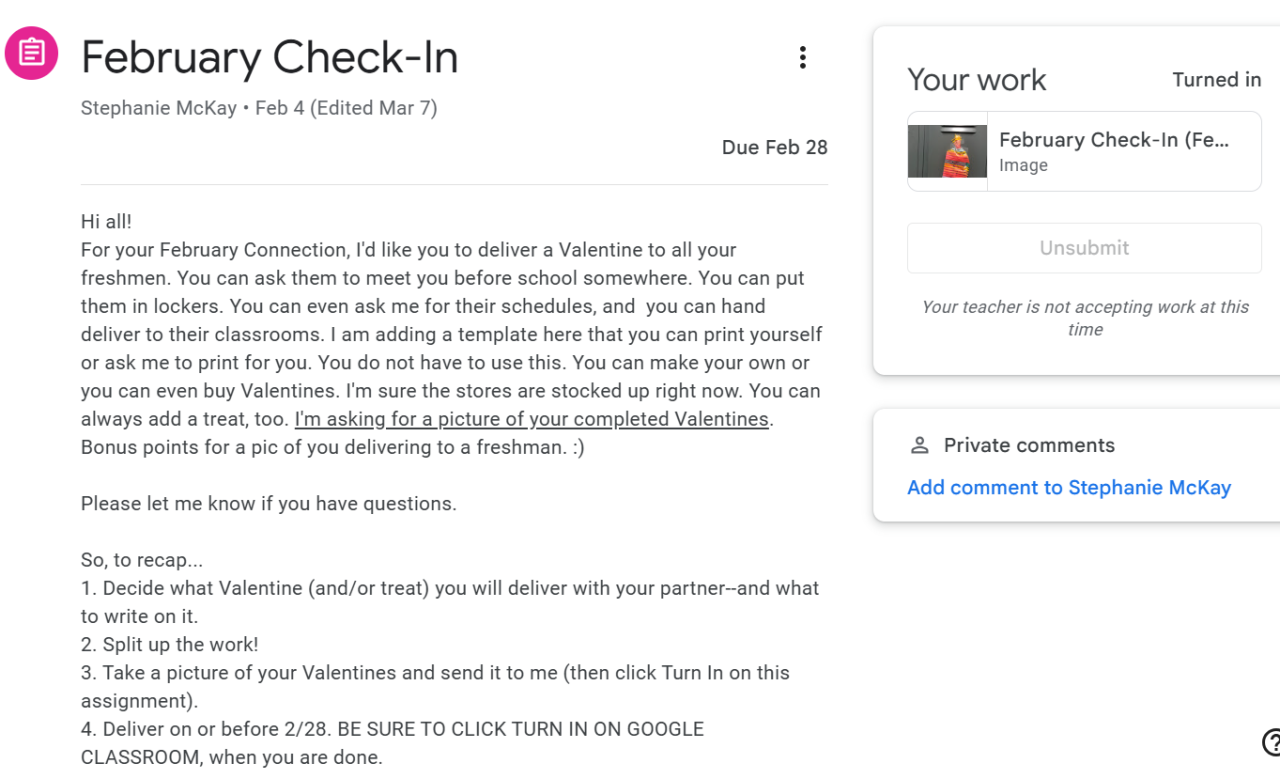Add comment to Stephanie McKay
Screen dimensions: 1280x779
point(1068,488)
